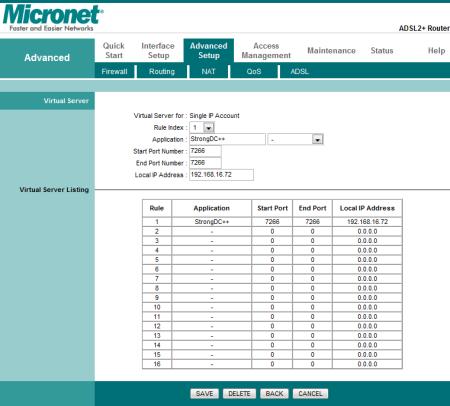The height and width of the screenshot is (406, 450).
Task: Click the Advanced section title
Action: (x=47, y=58)
